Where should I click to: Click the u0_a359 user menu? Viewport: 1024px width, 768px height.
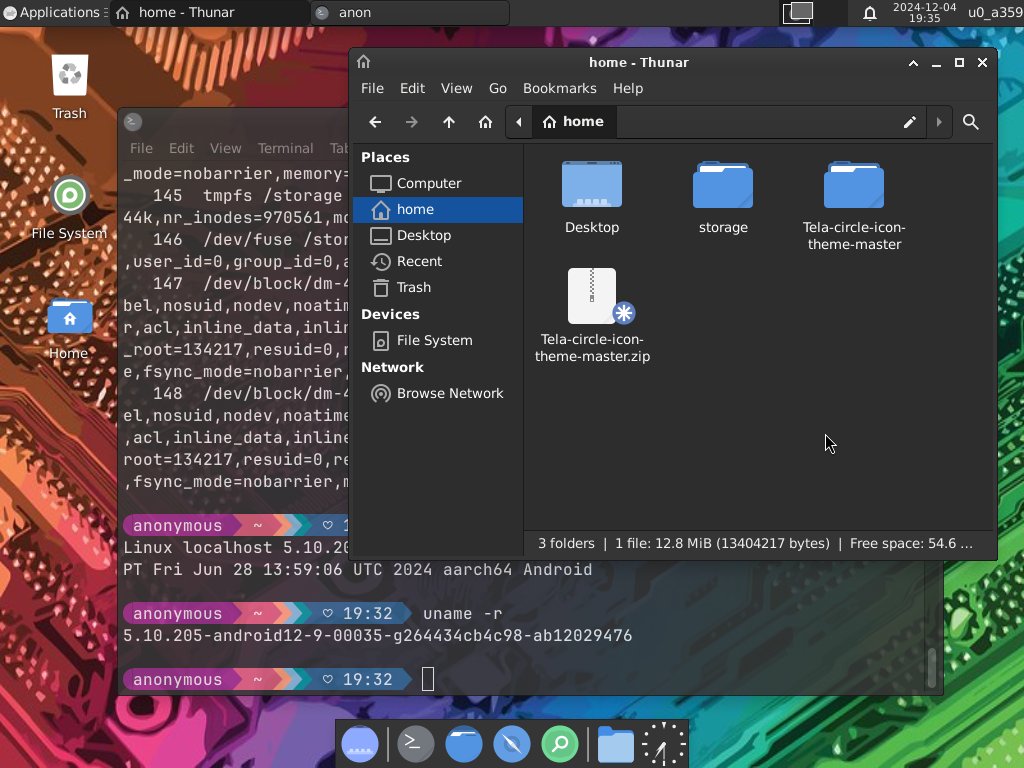click(995, 12)
